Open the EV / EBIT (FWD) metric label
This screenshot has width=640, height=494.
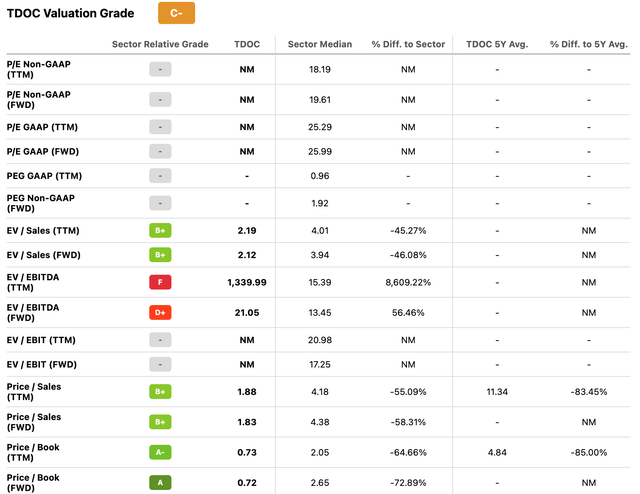pyautogui.click(x=49, y=365)
